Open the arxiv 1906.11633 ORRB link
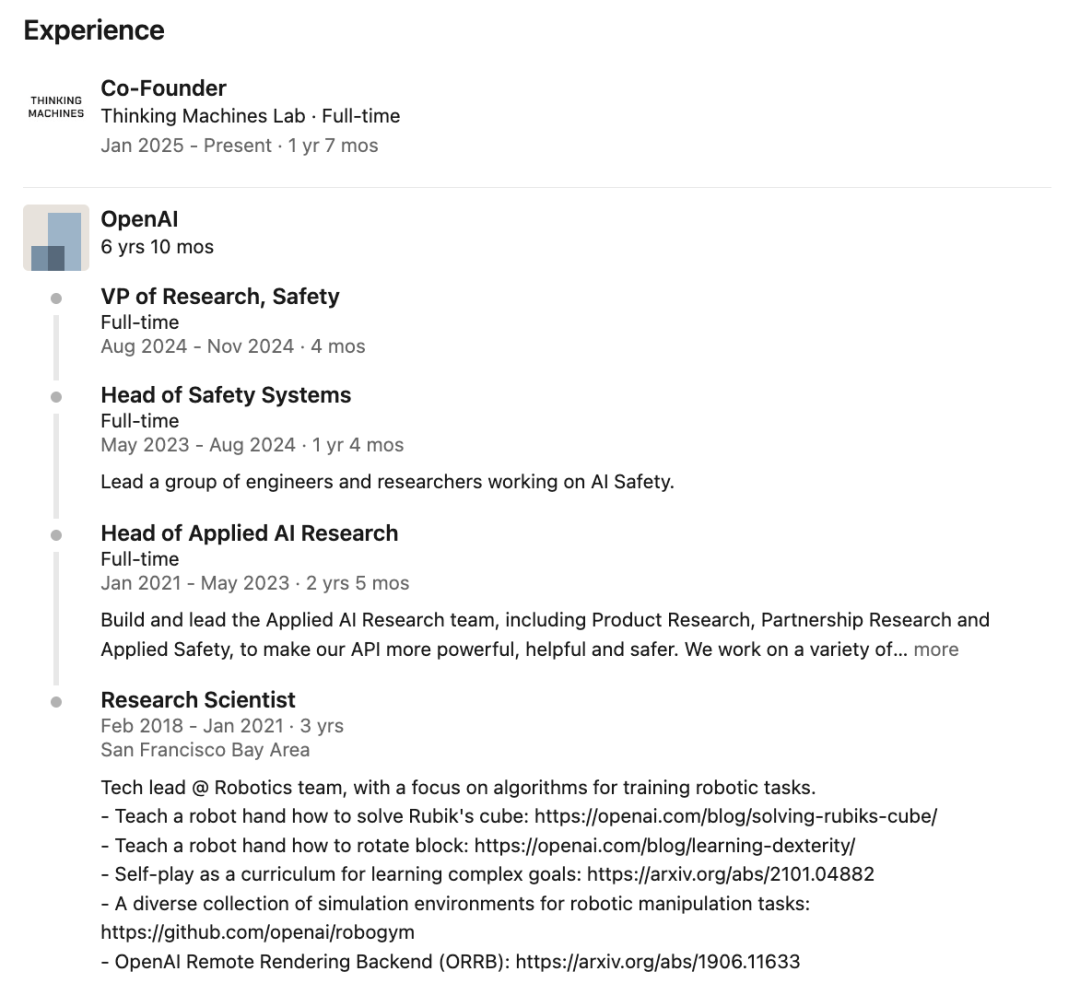The height and width of the screenshot is (995, 1080). click(x=658, y=961)
